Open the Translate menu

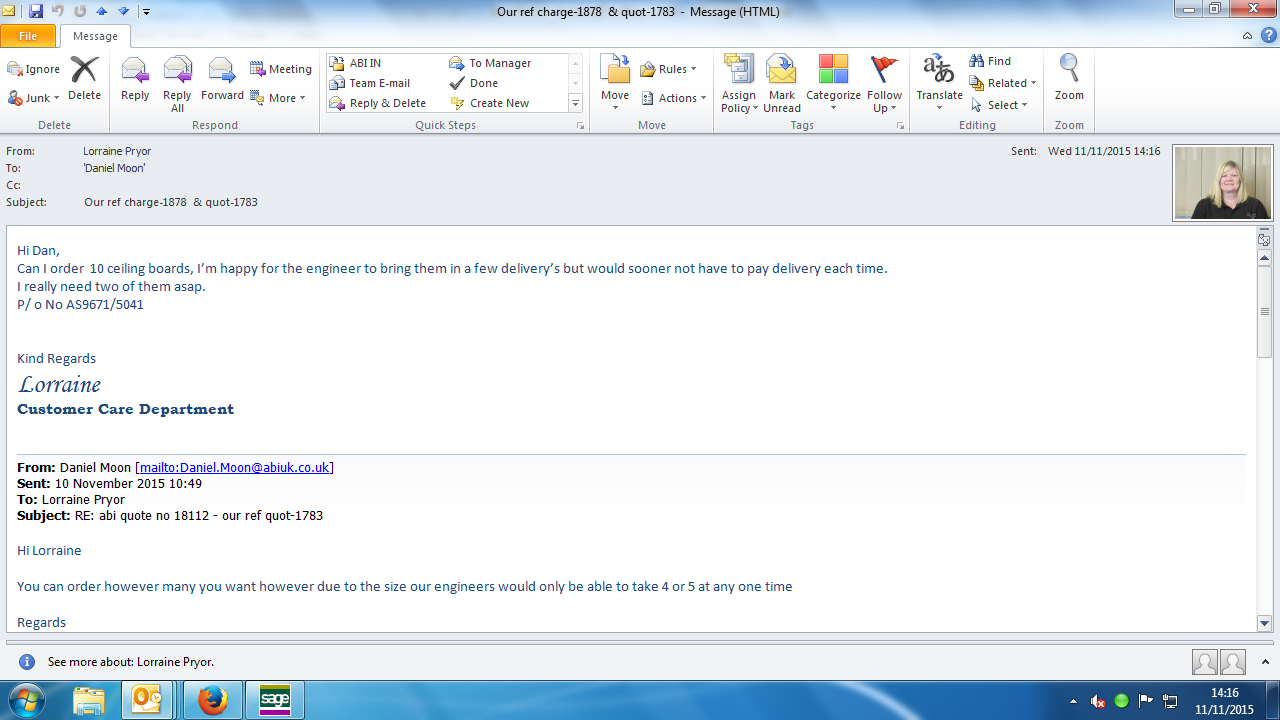point(939,84)
